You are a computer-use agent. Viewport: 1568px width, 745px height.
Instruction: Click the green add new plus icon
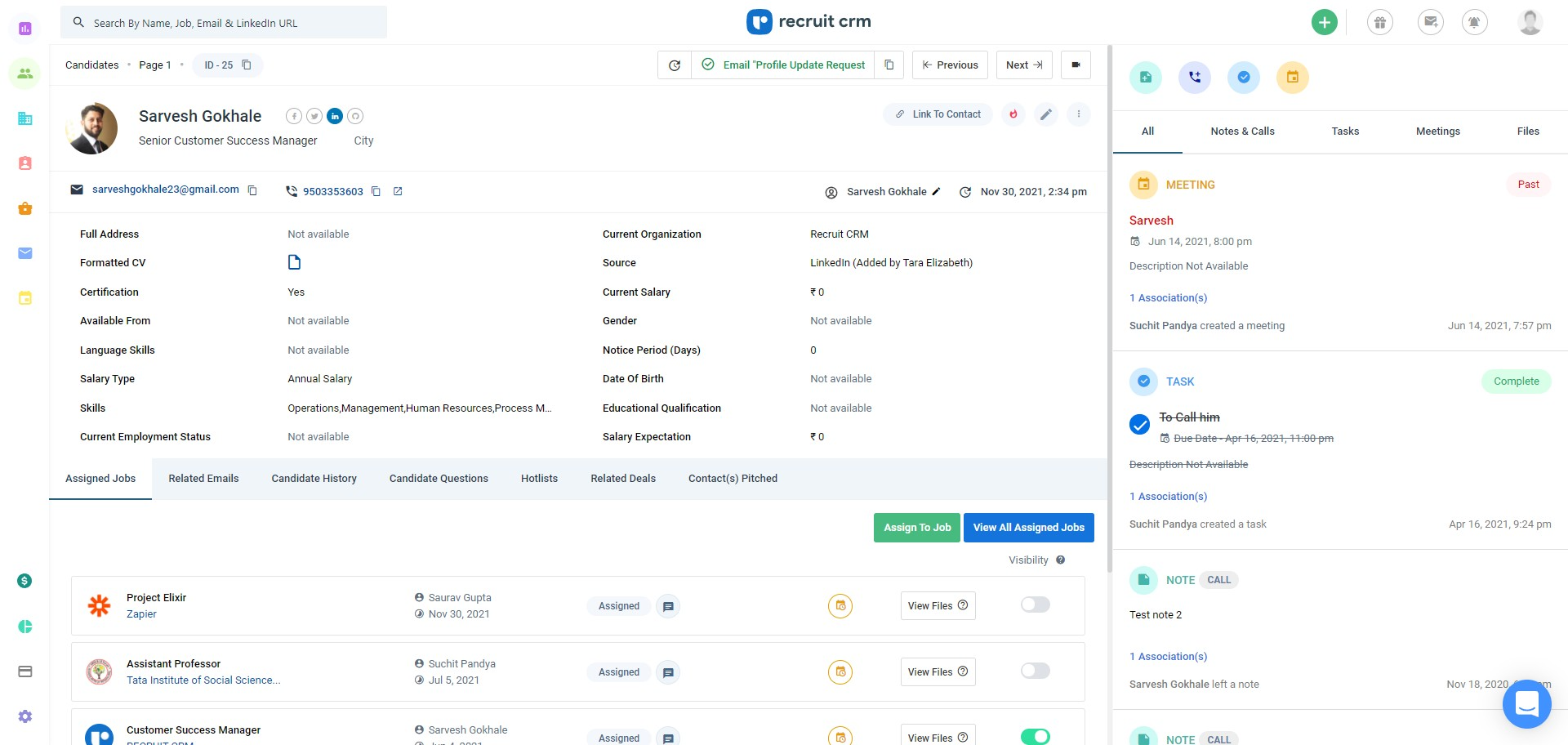pyautogui.click(x=1325, y=22)
